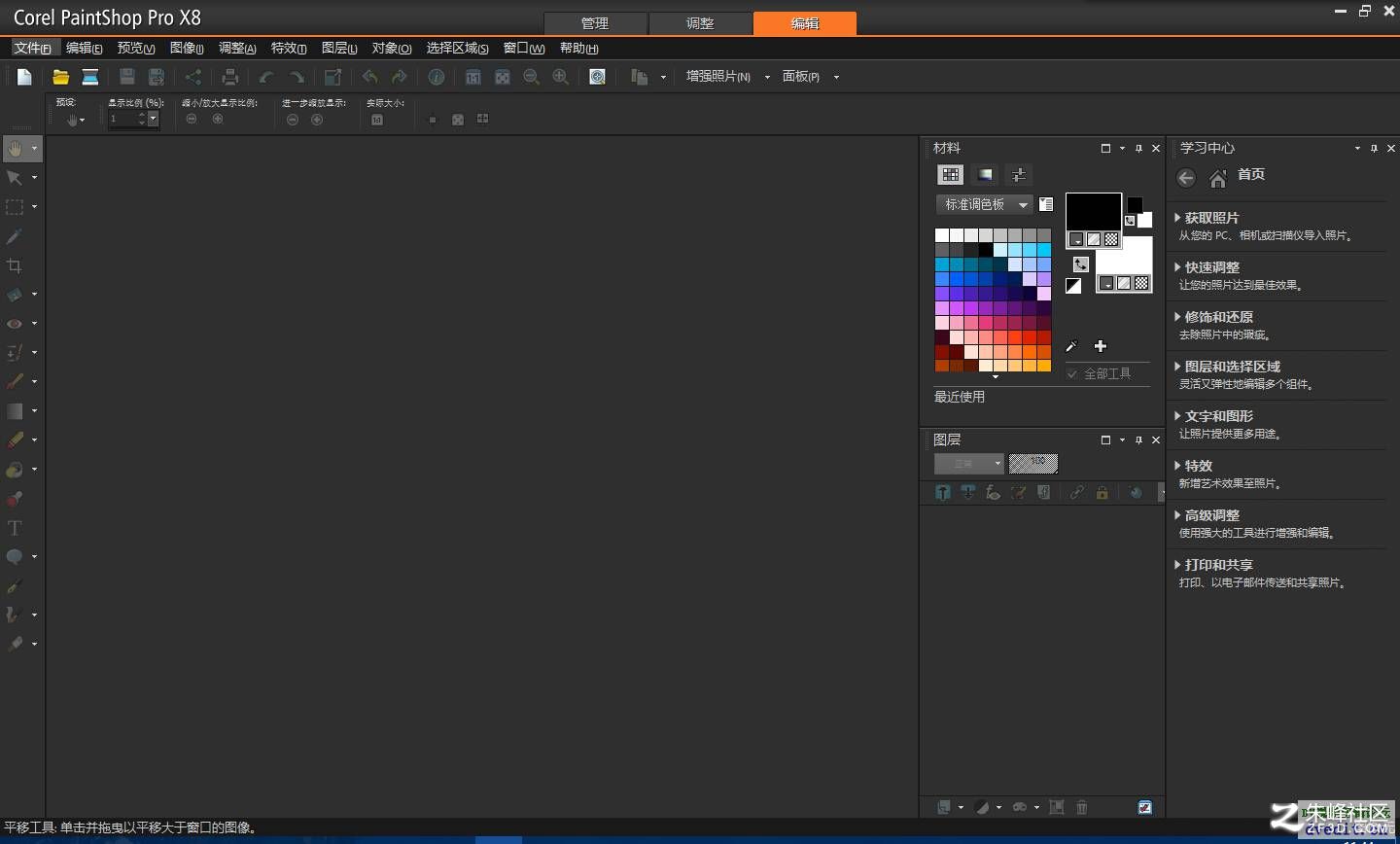Select the Eraser tool
This screenshot has width=1400, height=844.
pos(15,440)
